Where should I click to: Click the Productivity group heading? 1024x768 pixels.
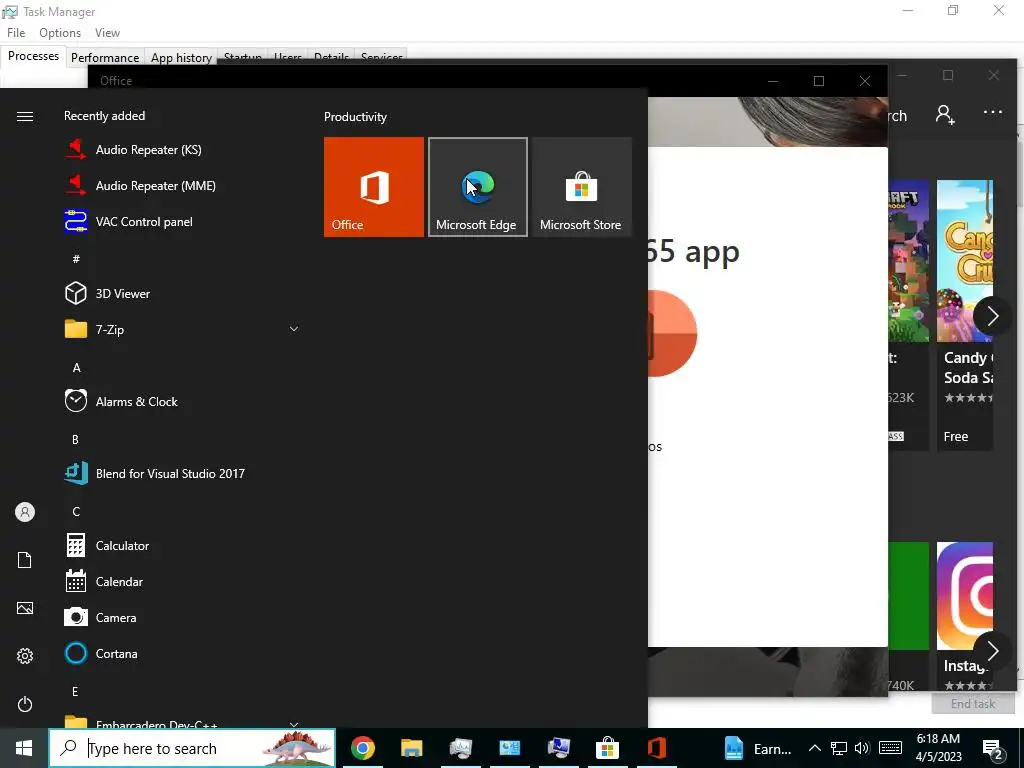[355, 117]
